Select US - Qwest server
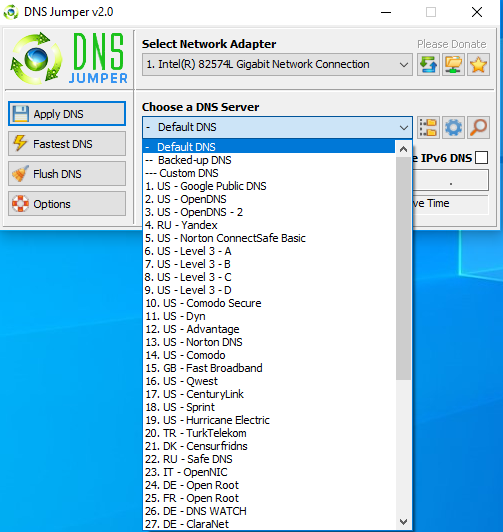Image resolution: width=503 pixels, height=532 pixels. pyautogui.click(x=269, y=381)
